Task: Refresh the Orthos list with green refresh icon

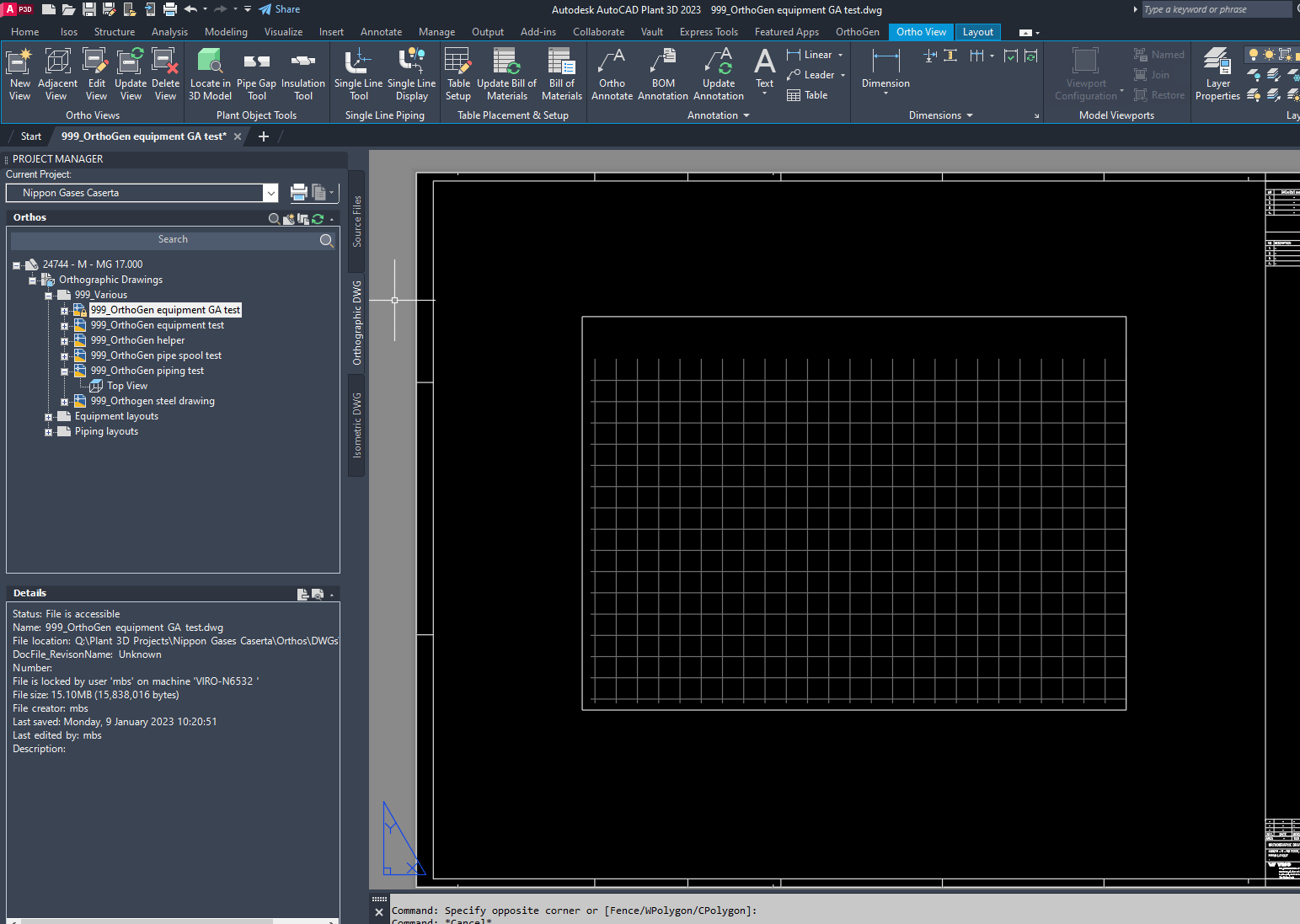Action: coord(318,219)
